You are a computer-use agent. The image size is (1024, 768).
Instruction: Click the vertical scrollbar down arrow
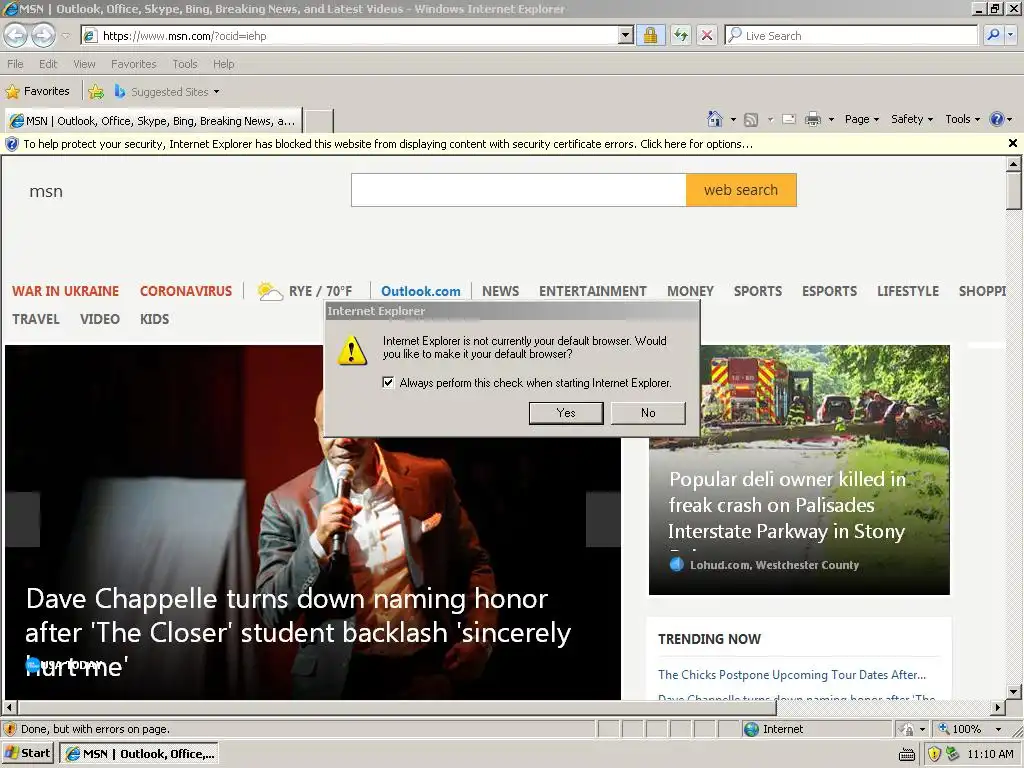click(x=1014, y=692)
